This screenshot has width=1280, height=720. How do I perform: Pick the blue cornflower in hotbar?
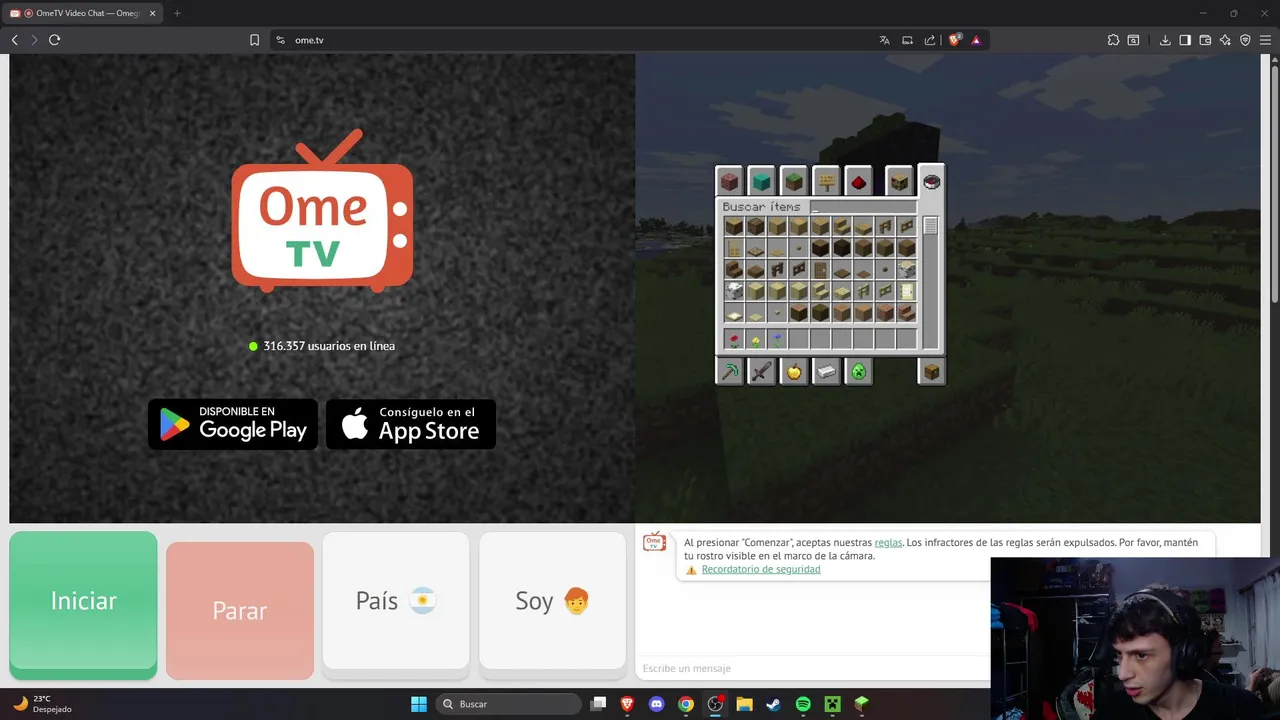pos(777,341)
